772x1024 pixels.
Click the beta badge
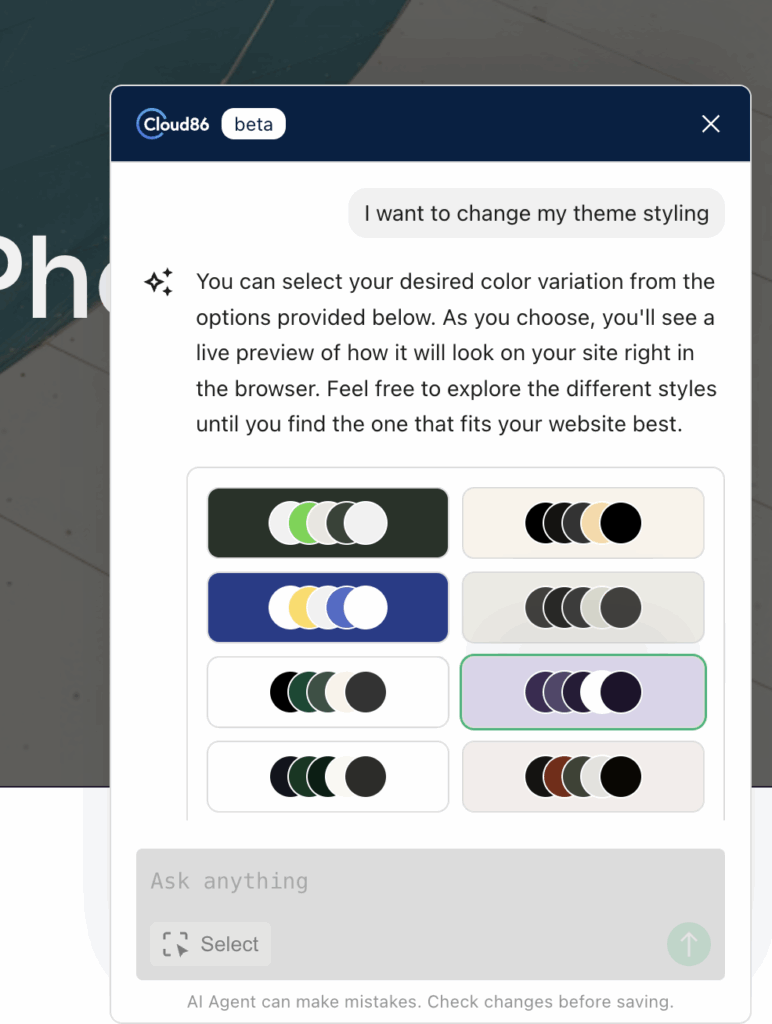tap(253, 124)
